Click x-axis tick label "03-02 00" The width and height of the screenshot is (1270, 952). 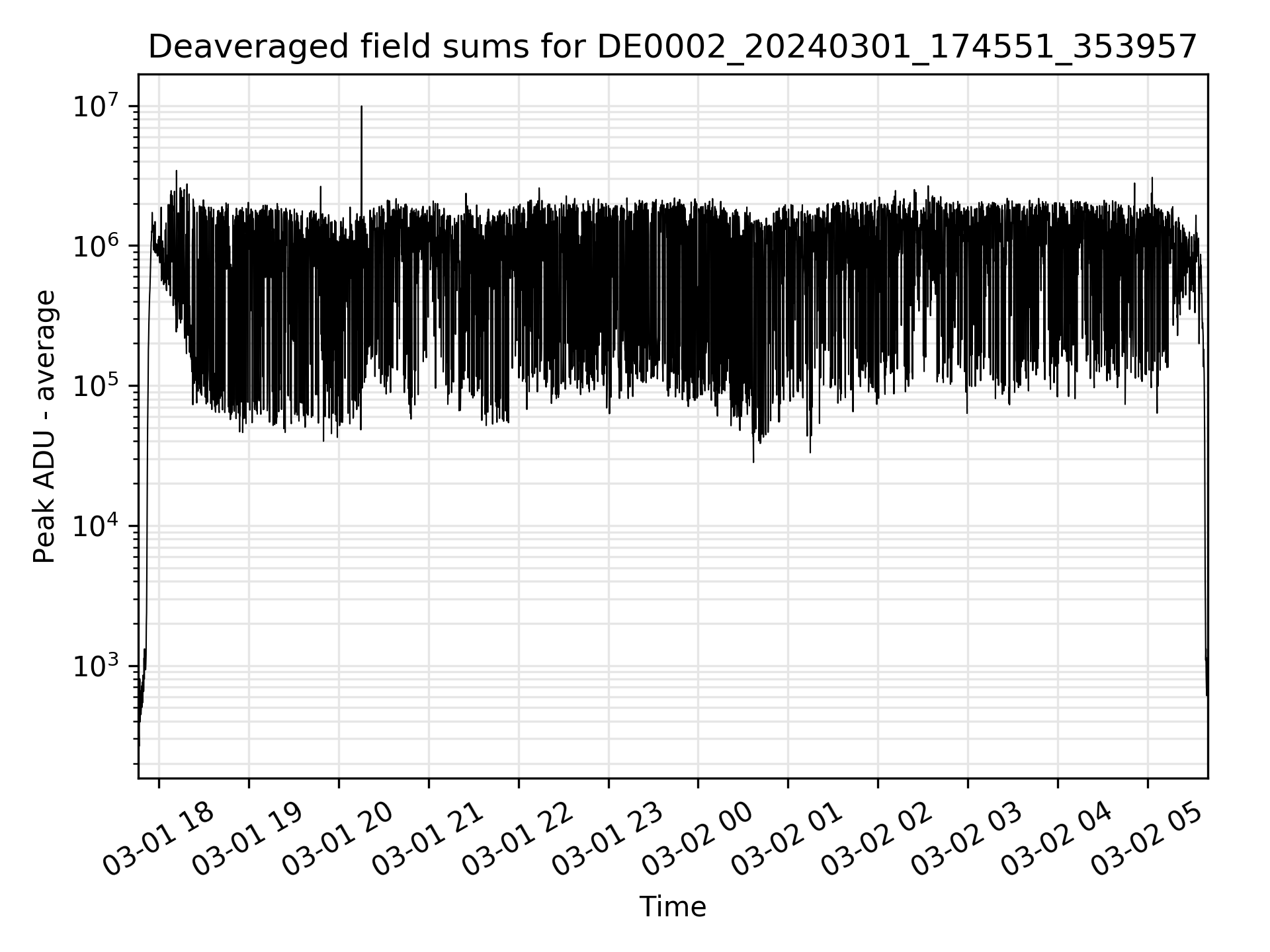pos(698,840)
